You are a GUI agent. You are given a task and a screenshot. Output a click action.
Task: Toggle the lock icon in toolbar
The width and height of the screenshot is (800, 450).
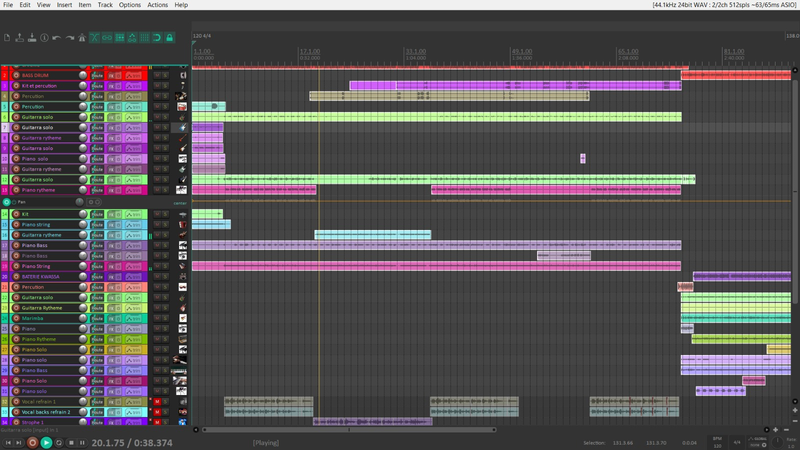(x=170, y=38)
